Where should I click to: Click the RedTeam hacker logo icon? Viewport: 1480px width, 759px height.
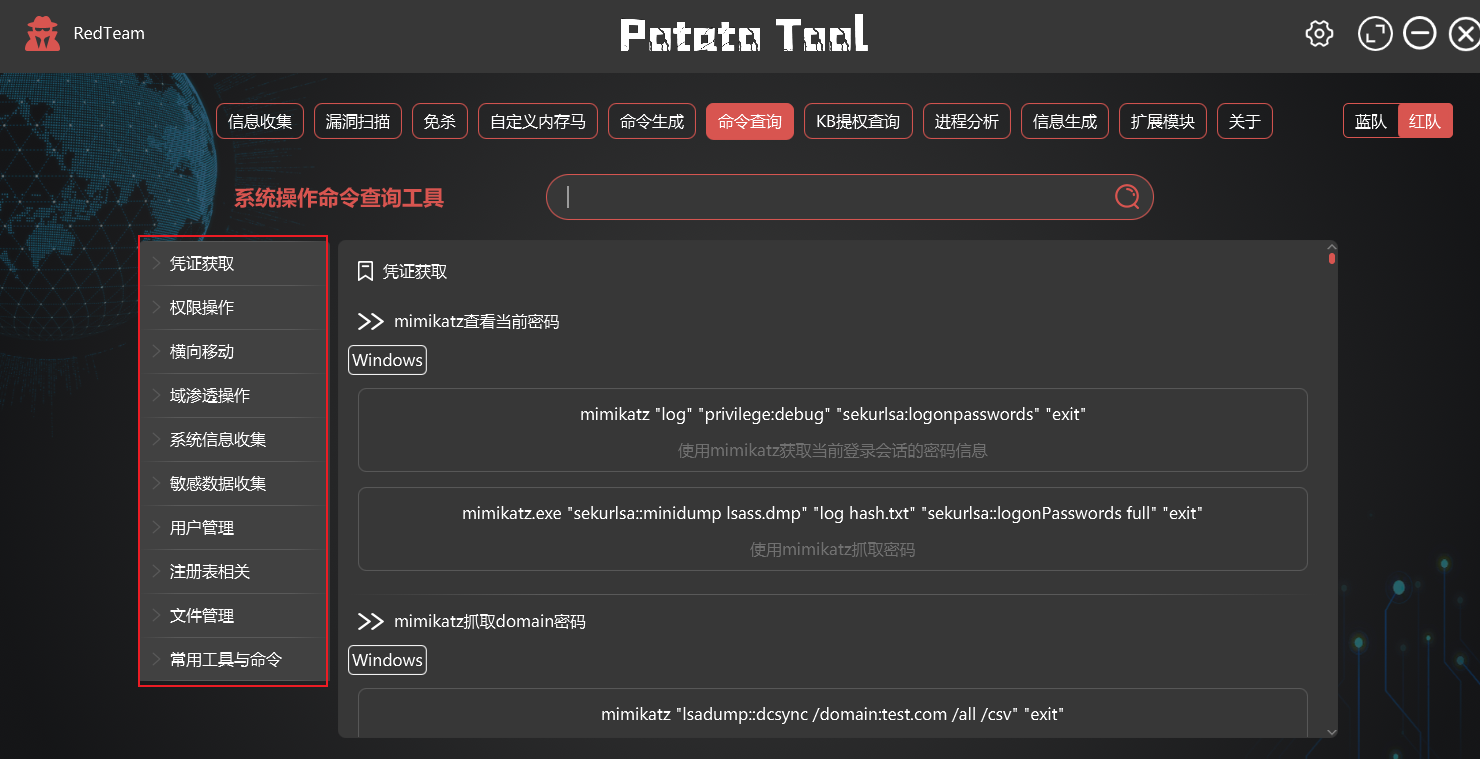(42, 33)
